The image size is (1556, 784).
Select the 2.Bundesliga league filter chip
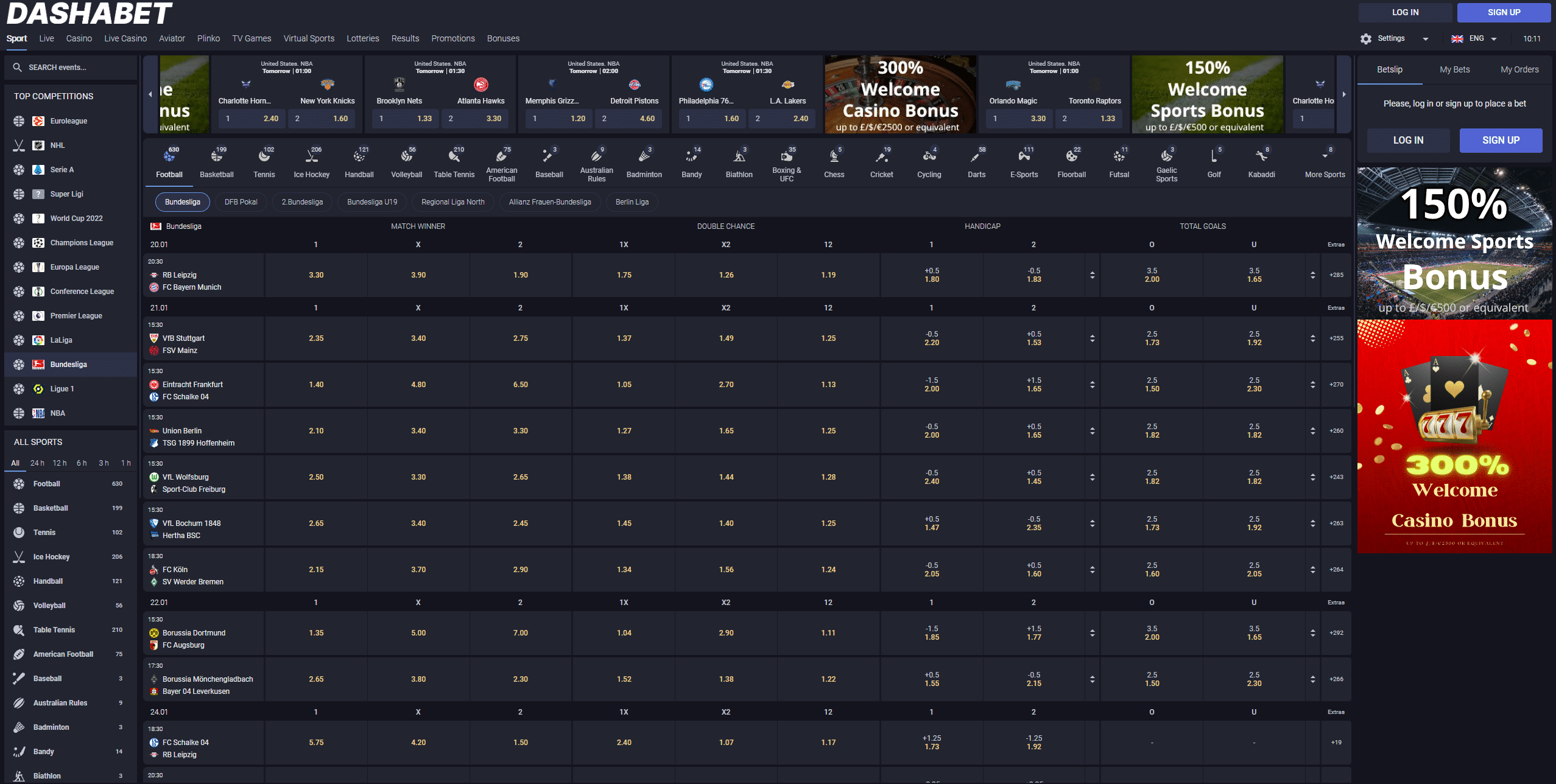[302, 202]
